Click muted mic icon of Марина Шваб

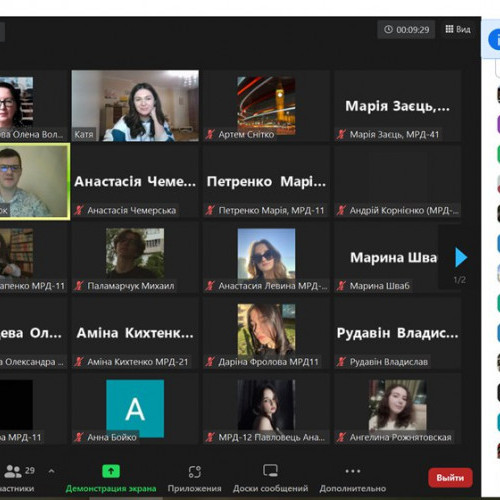pyautogui.click(x=341, y=286)
